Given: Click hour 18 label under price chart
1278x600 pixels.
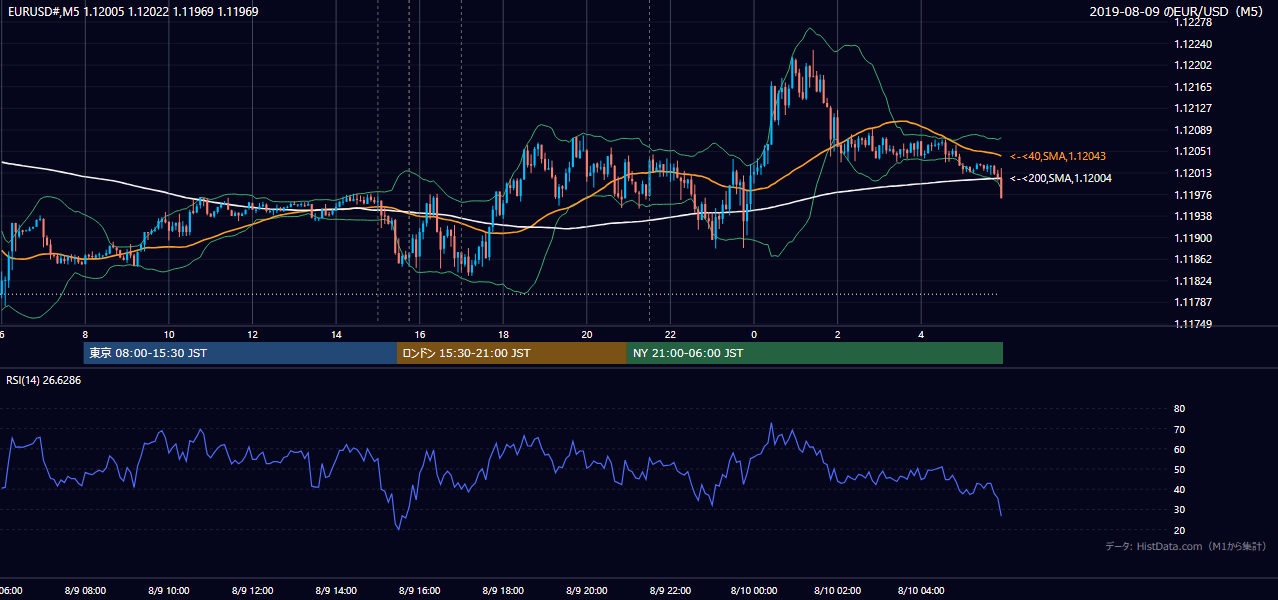Looking at the screenshot, I should (x=503, y=335).
